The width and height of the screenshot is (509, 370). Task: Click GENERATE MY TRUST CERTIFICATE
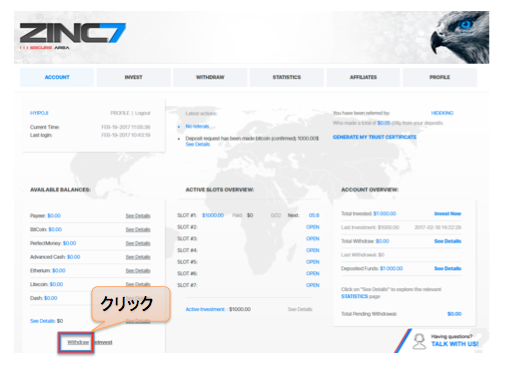click(x=374, y=137)
